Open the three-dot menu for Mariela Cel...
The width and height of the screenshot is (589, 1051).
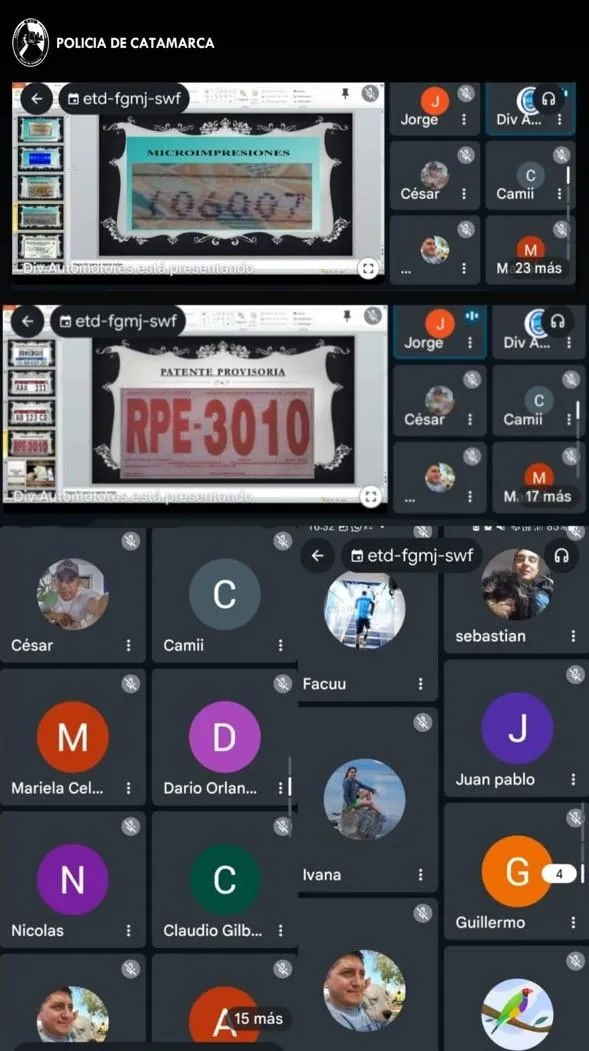128,788
